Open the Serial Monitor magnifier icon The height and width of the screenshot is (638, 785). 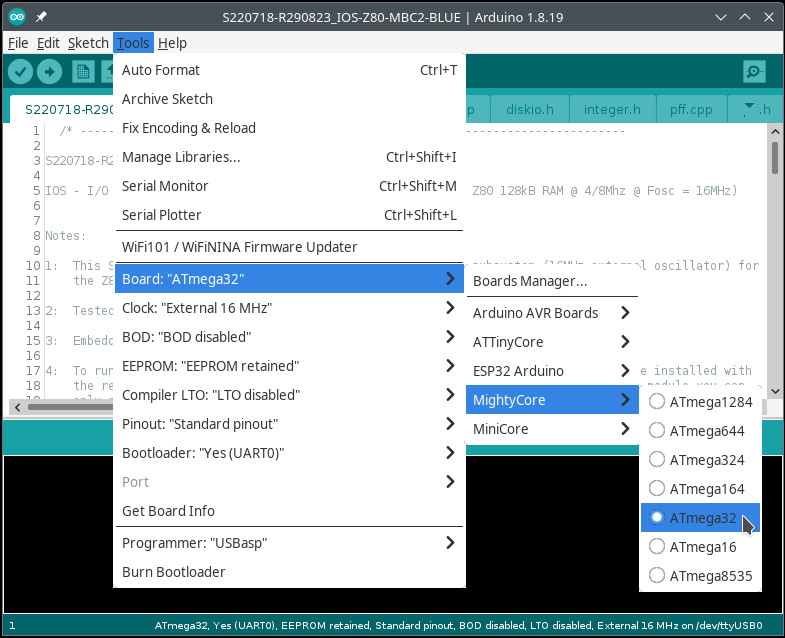(x=754, y=72)
